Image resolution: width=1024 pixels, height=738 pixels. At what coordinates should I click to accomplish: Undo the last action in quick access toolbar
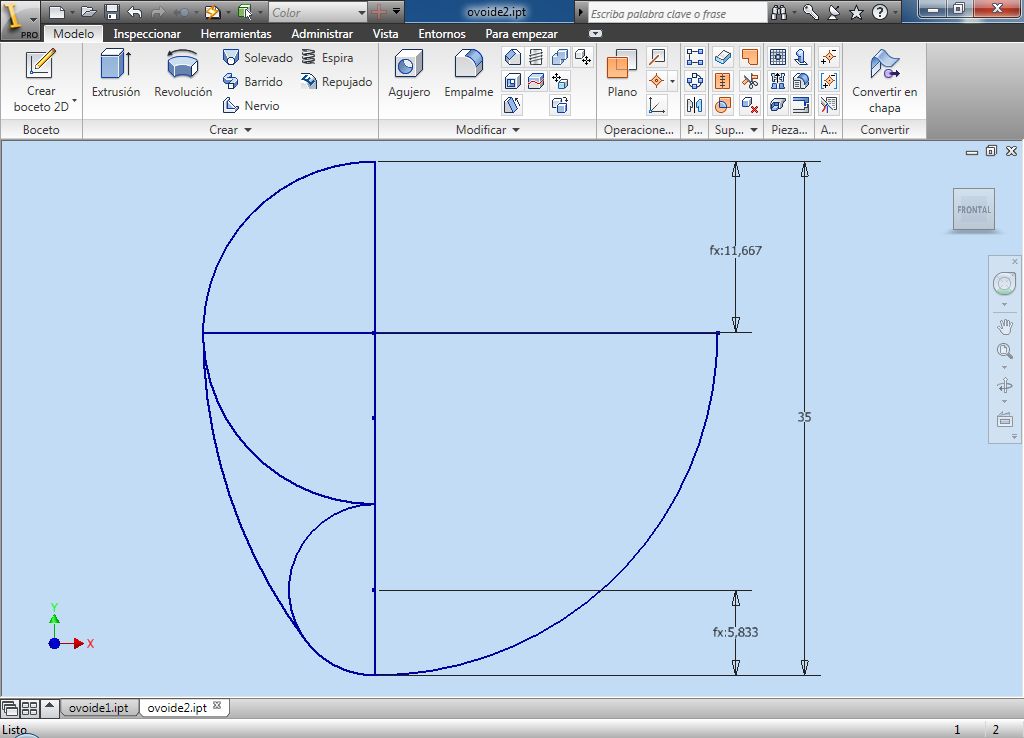[135, 12]
